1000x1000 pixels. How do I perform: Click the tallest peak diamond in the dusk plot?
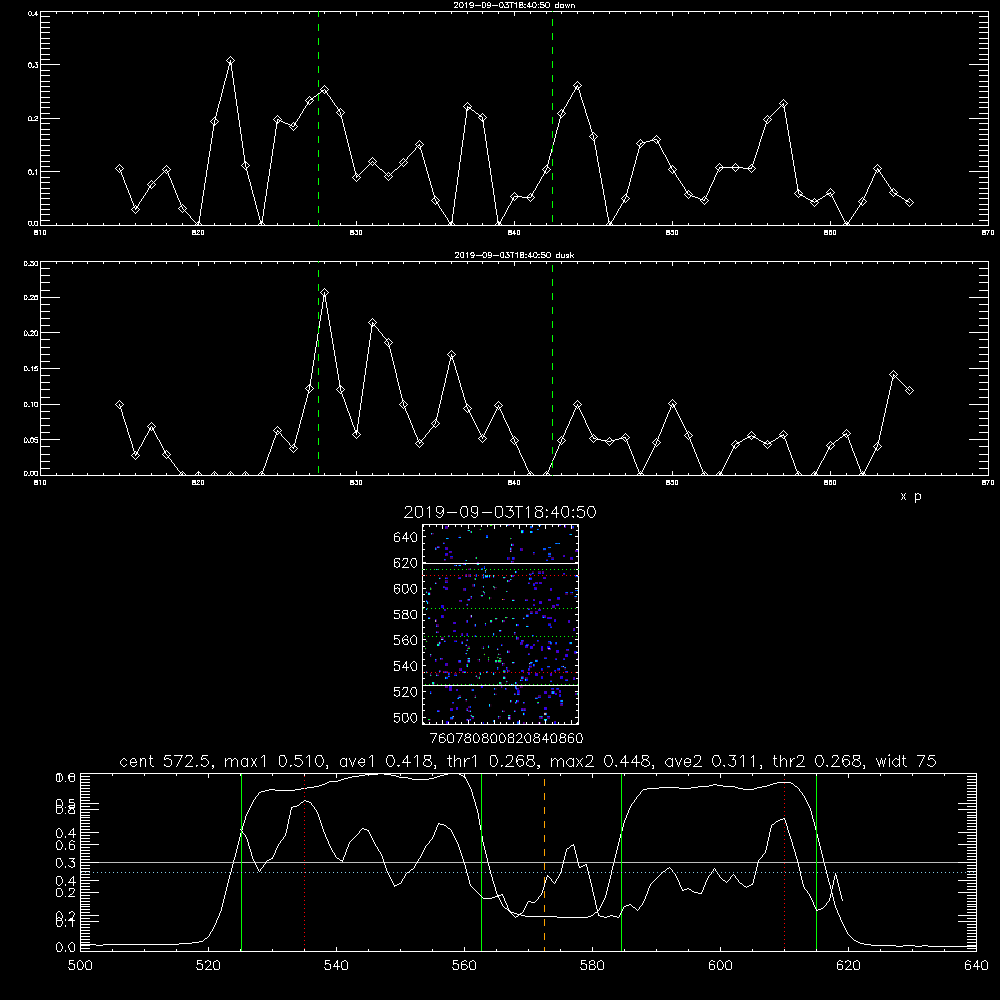click(325, 293)
